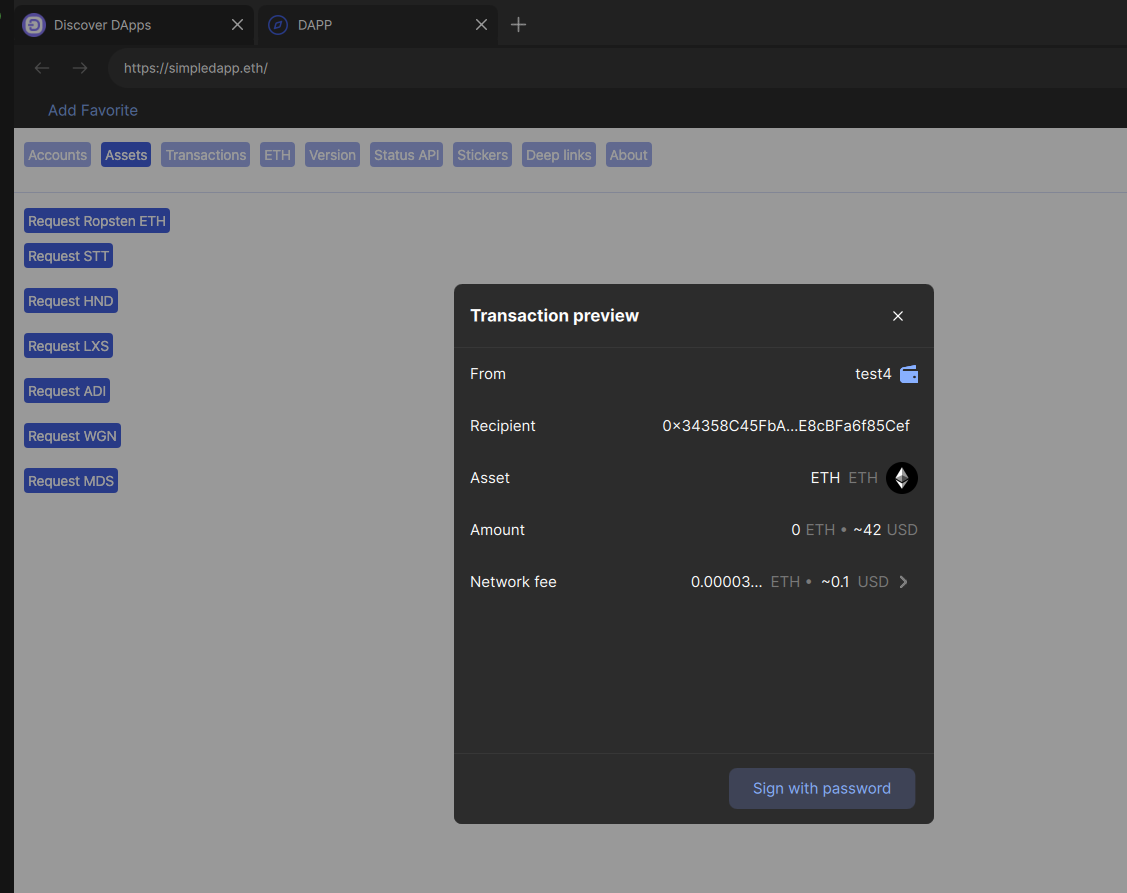1127x893 pixels.
Task: Click the Transaction preview title
Action: point(554,316)
